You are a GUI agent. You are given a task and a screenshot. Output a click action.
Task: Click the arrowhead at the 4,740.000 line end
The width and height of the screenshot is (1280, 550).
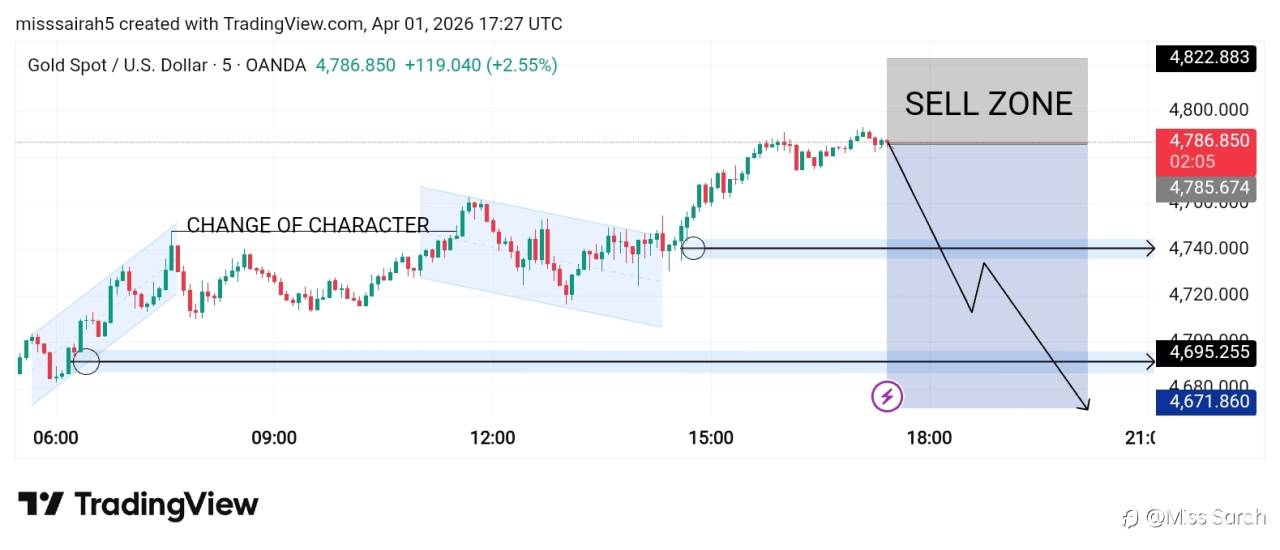(x=1150, y=248)
